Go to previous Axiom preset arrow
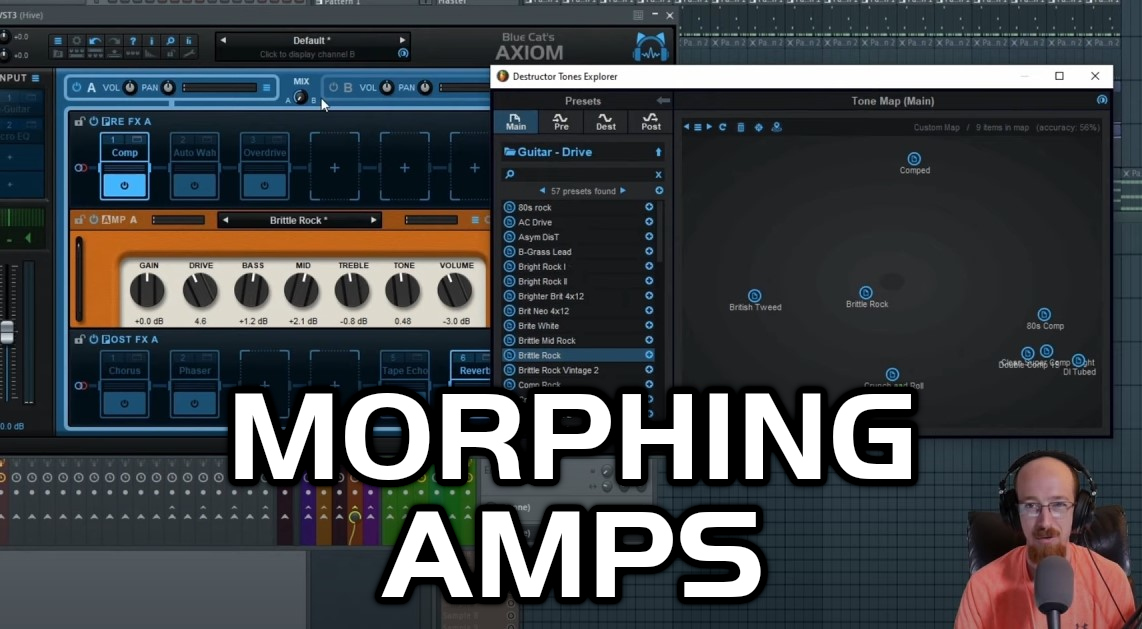The image size is (1142, 629). pyautogui.click(x=223, y=40)
